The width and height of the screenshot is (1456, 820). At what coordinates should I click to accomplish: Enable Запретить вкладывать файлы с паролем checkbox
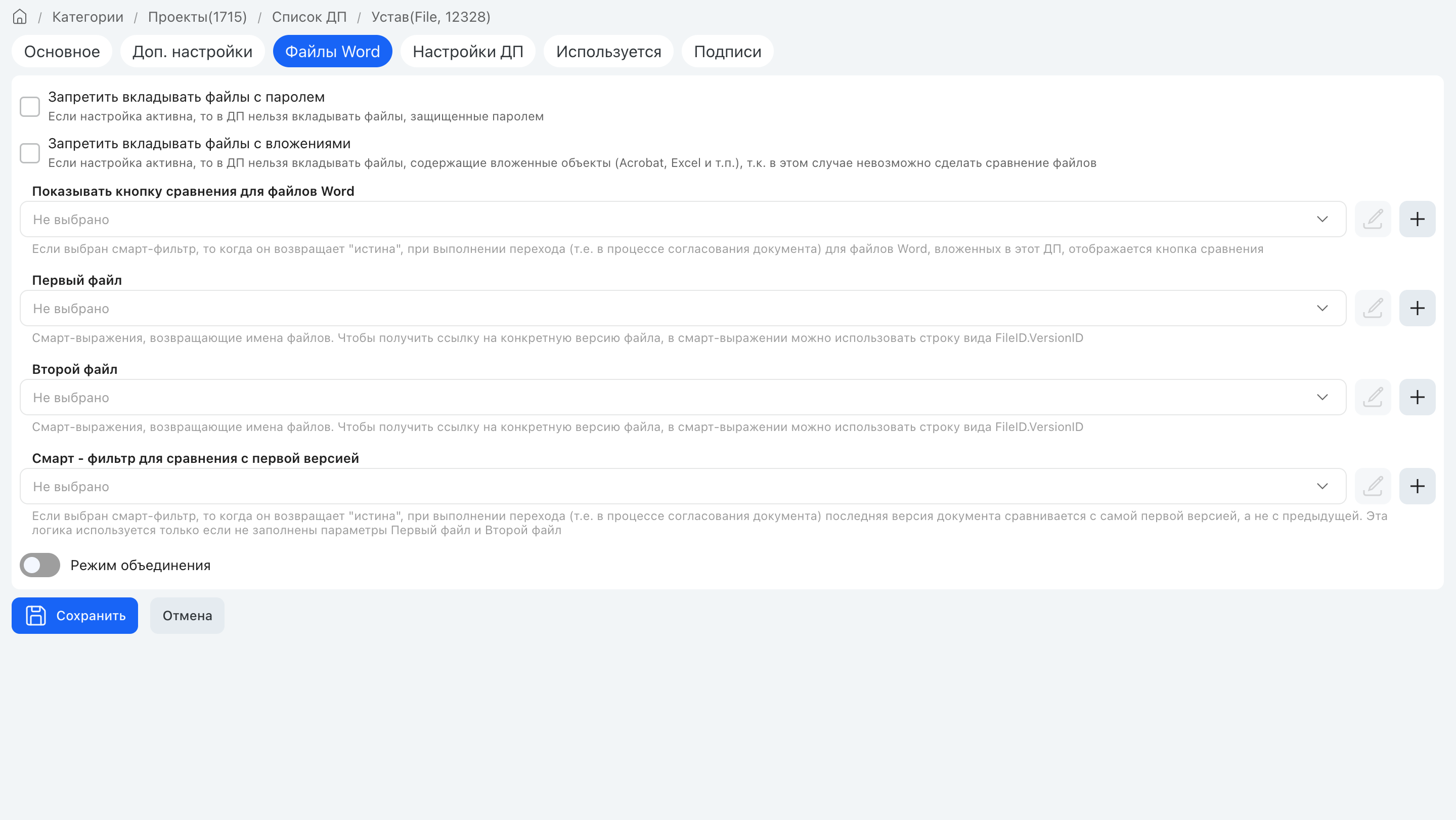(30, 106)
